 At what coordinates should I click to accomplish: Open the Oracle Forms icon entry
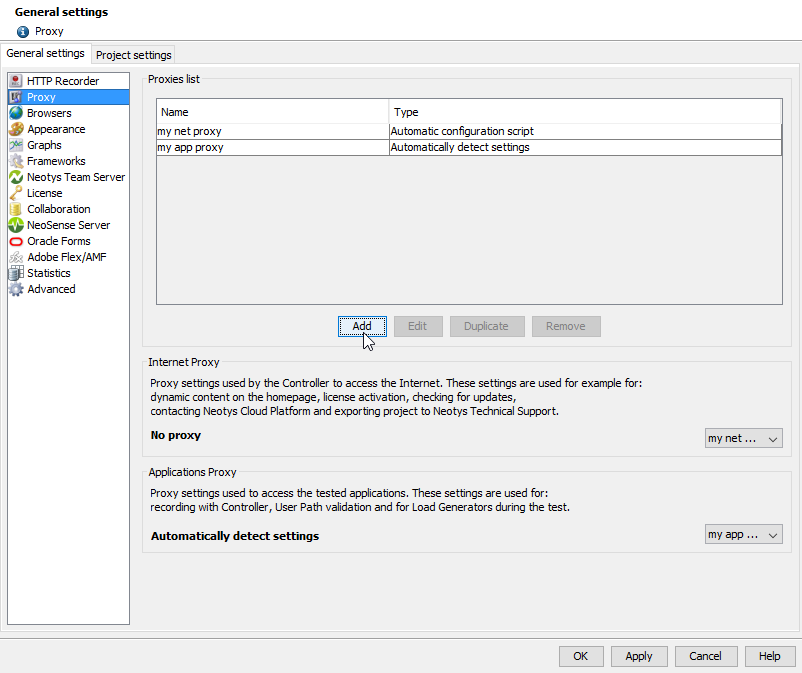coord(16,241)
